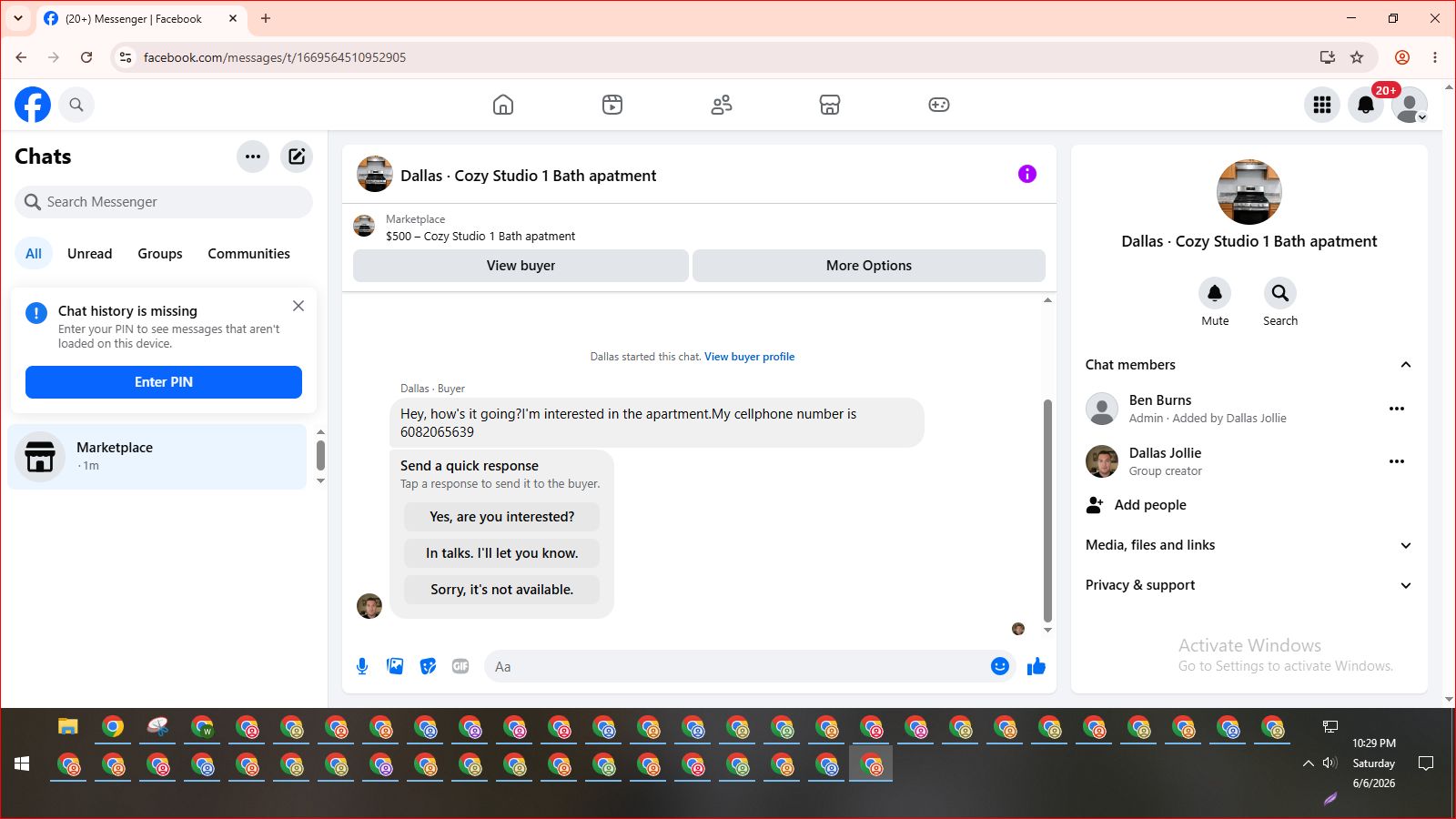Send quick response 'Yes, are you interested?'

click(502, 517)
